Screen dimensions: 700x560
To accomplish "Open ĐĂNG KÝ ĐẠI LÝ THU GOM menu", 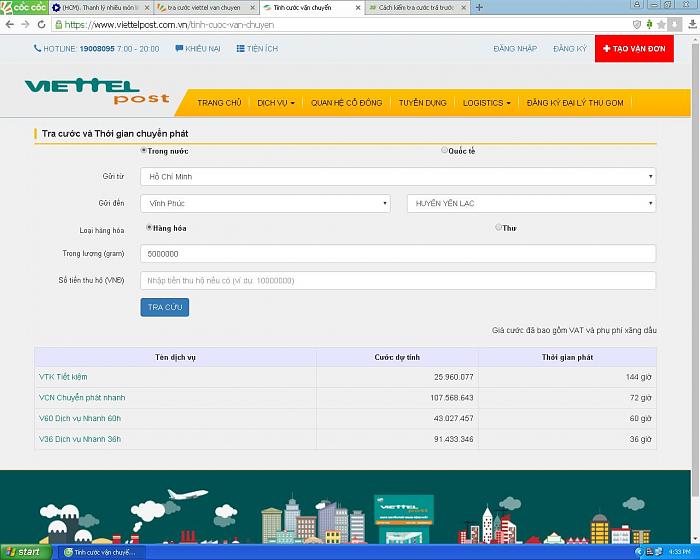I will coord(575,103).
